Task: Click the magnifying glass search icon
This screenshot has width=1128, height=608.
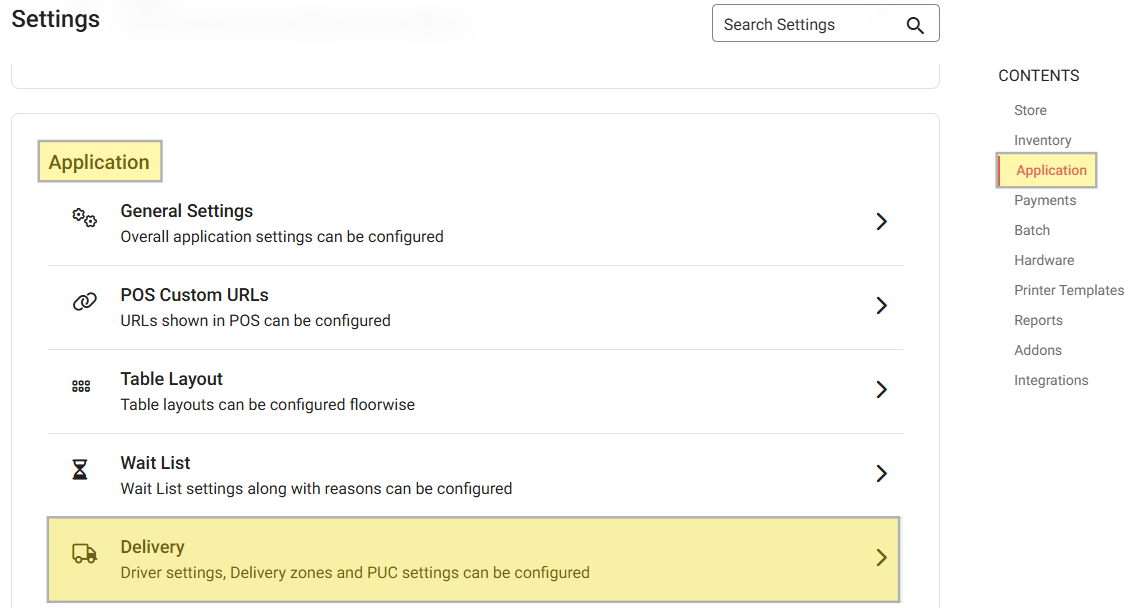Action: click(x=914, y=25)
